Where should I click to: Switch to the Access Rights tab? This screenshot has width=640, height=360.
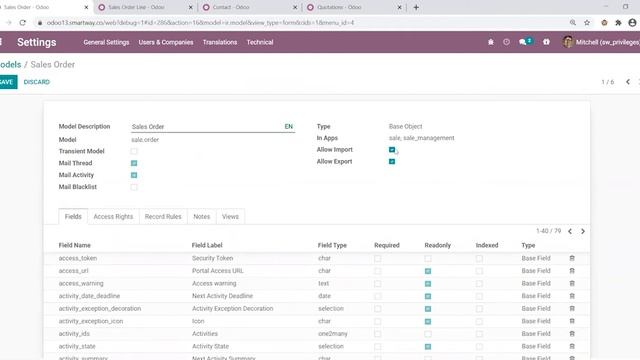coord(113,217)
